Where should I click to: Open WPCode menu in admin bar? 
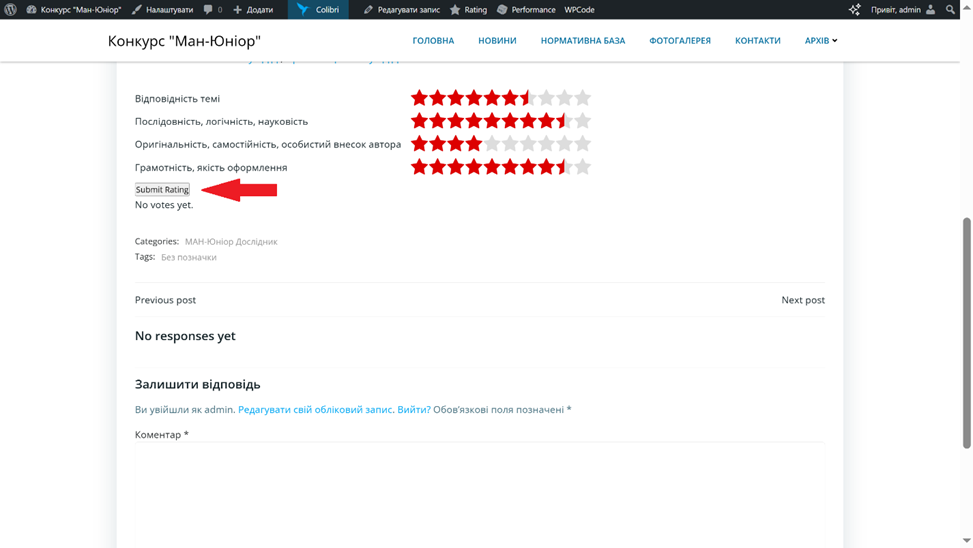(579, 10)
